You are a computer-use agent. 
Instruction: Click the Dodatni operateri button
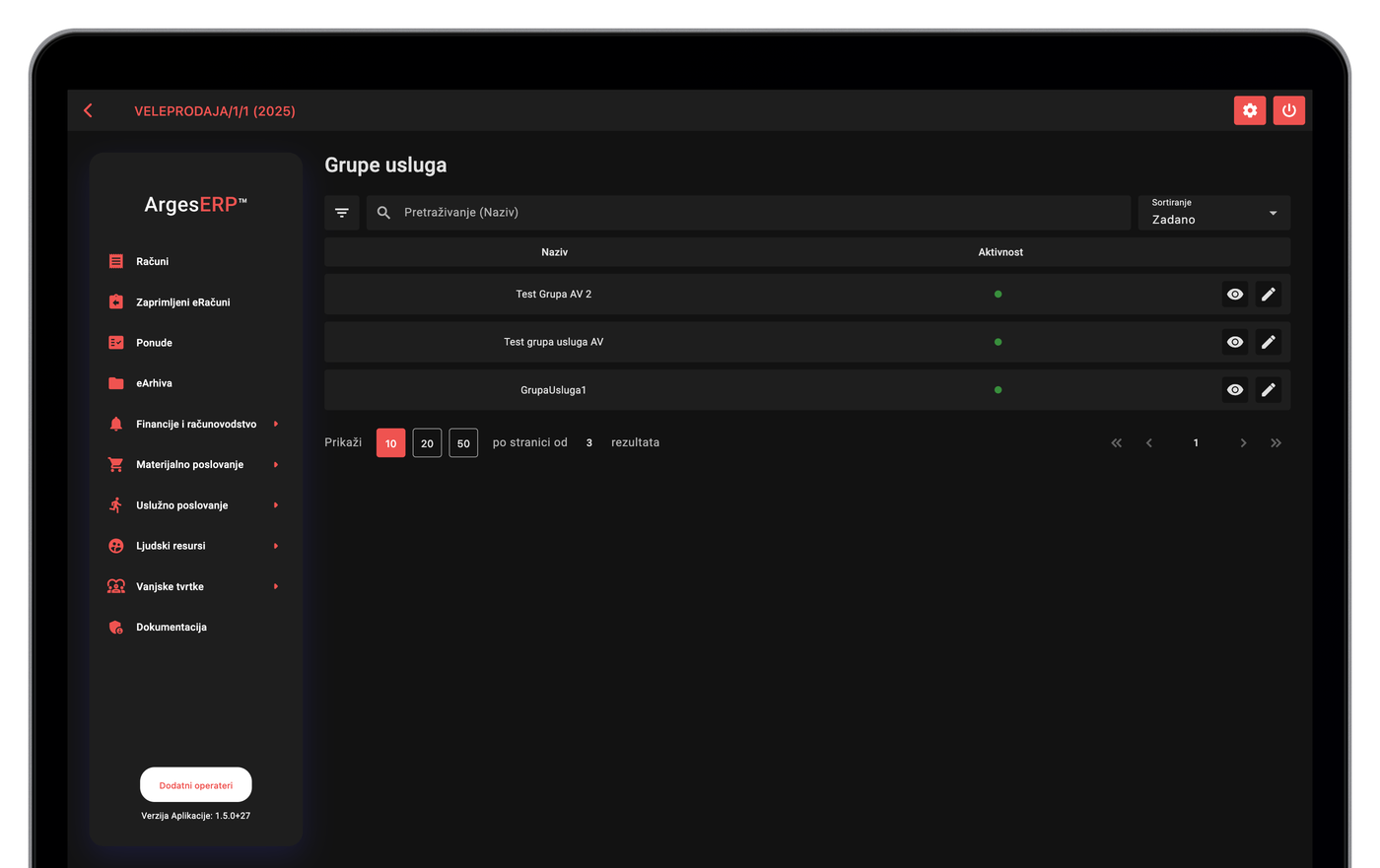196,785
